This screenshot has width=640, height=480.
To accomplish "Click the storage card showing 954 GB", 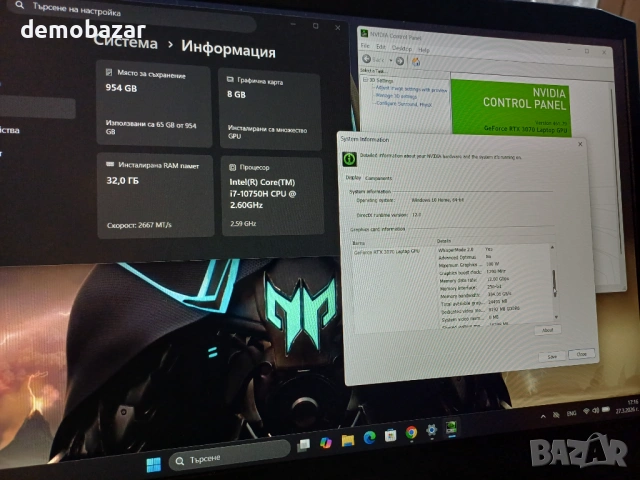I will point(154,105).
